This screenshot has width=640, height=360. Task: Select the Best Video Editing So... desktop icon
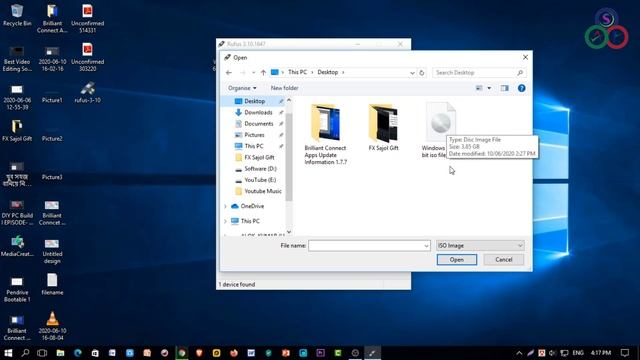17,59
